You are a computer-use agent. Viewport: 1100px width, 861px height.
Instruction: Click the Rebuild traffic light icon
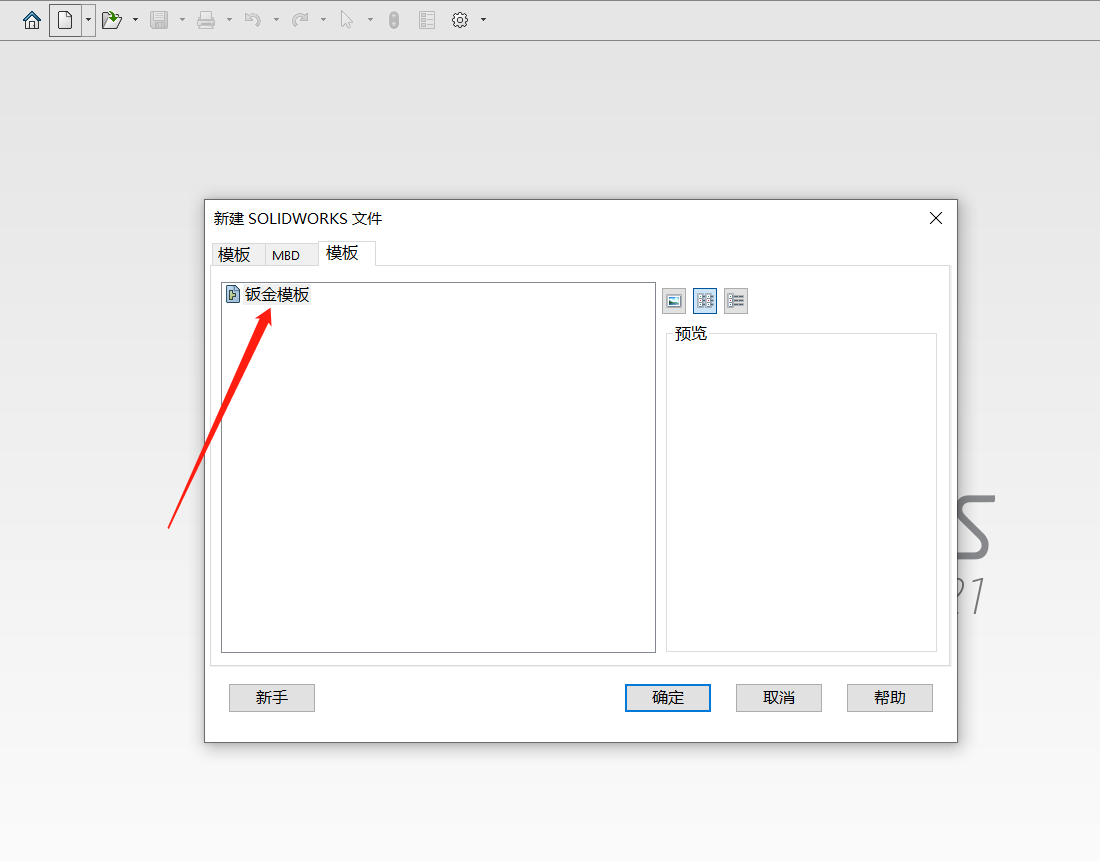coord(394,20)
